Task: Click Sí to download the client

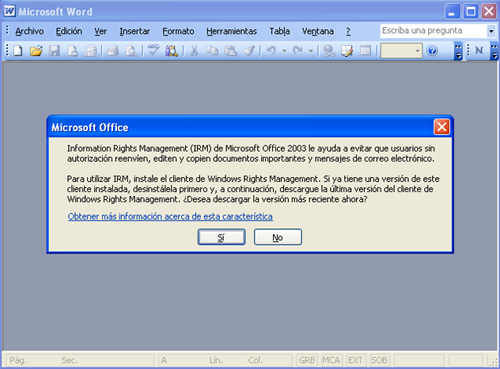Action: [x=222, y=237]
